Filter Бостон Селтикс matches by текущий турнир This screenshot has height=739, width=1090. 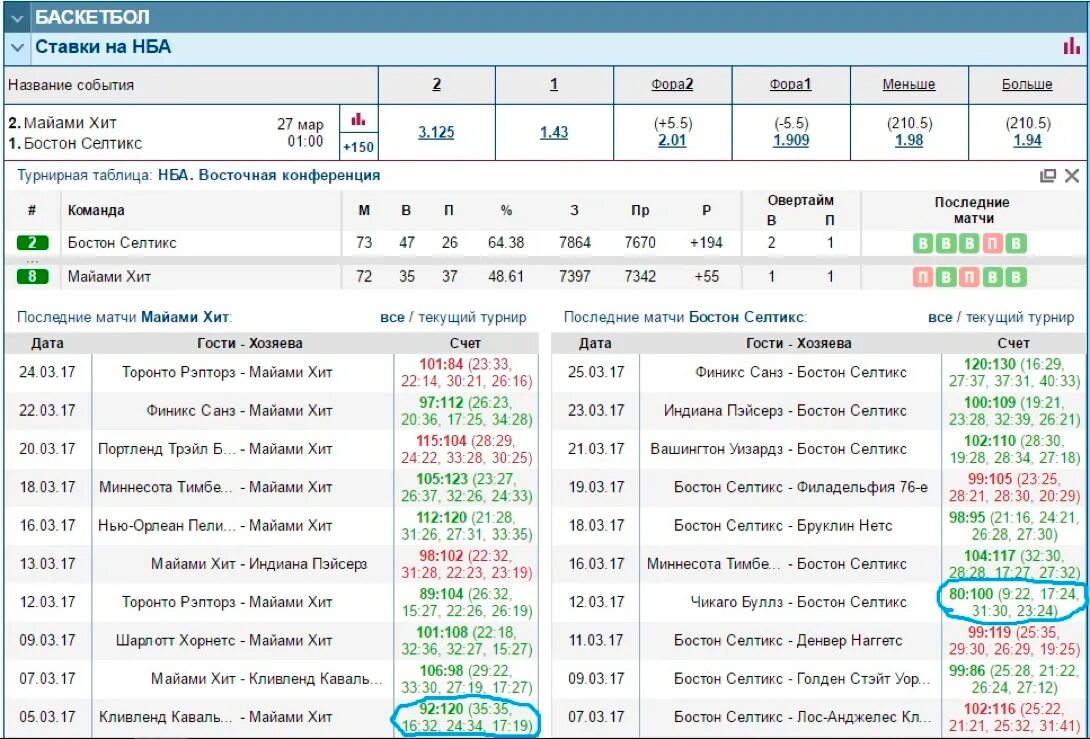pyautogui.click(x=1020, y=318)
